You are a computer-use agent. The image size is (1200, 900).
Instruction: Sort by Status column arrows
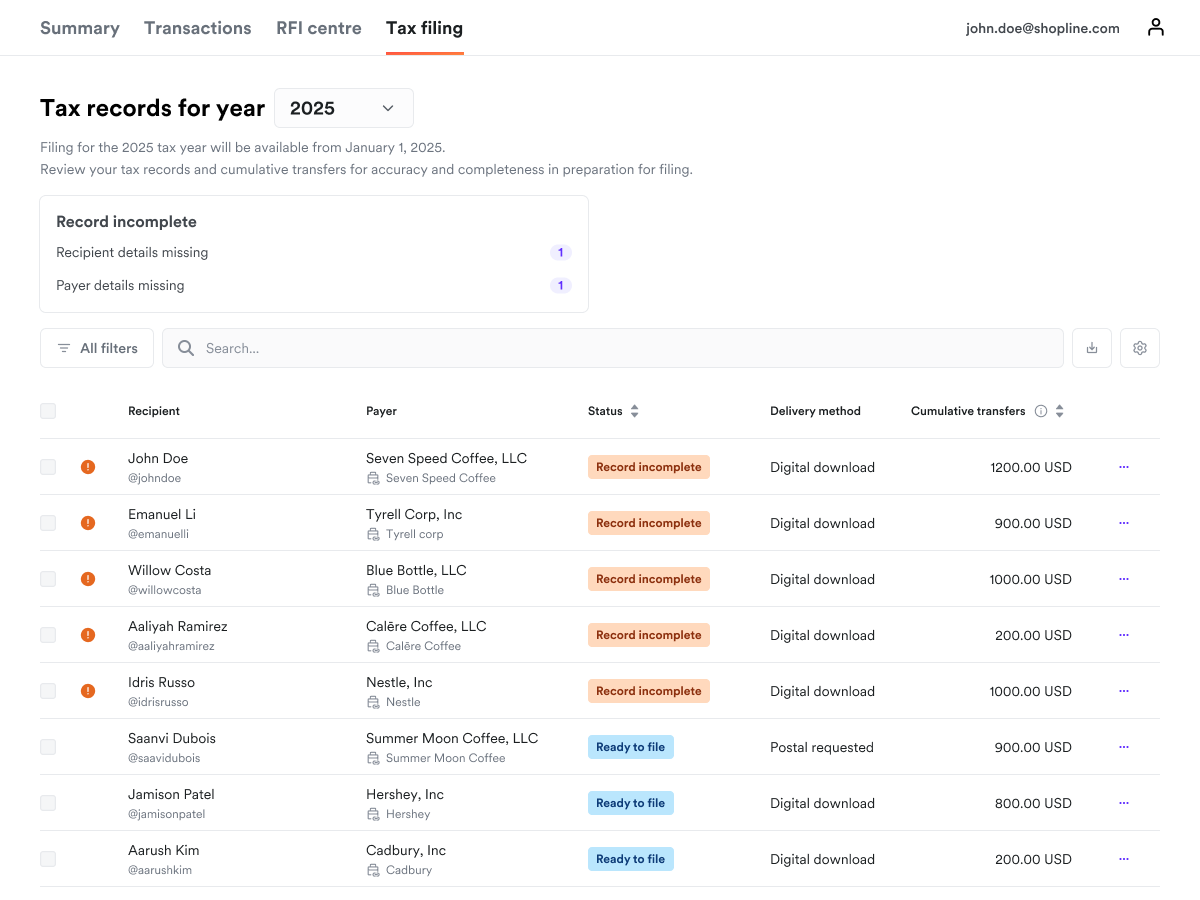tap(634, 411)
